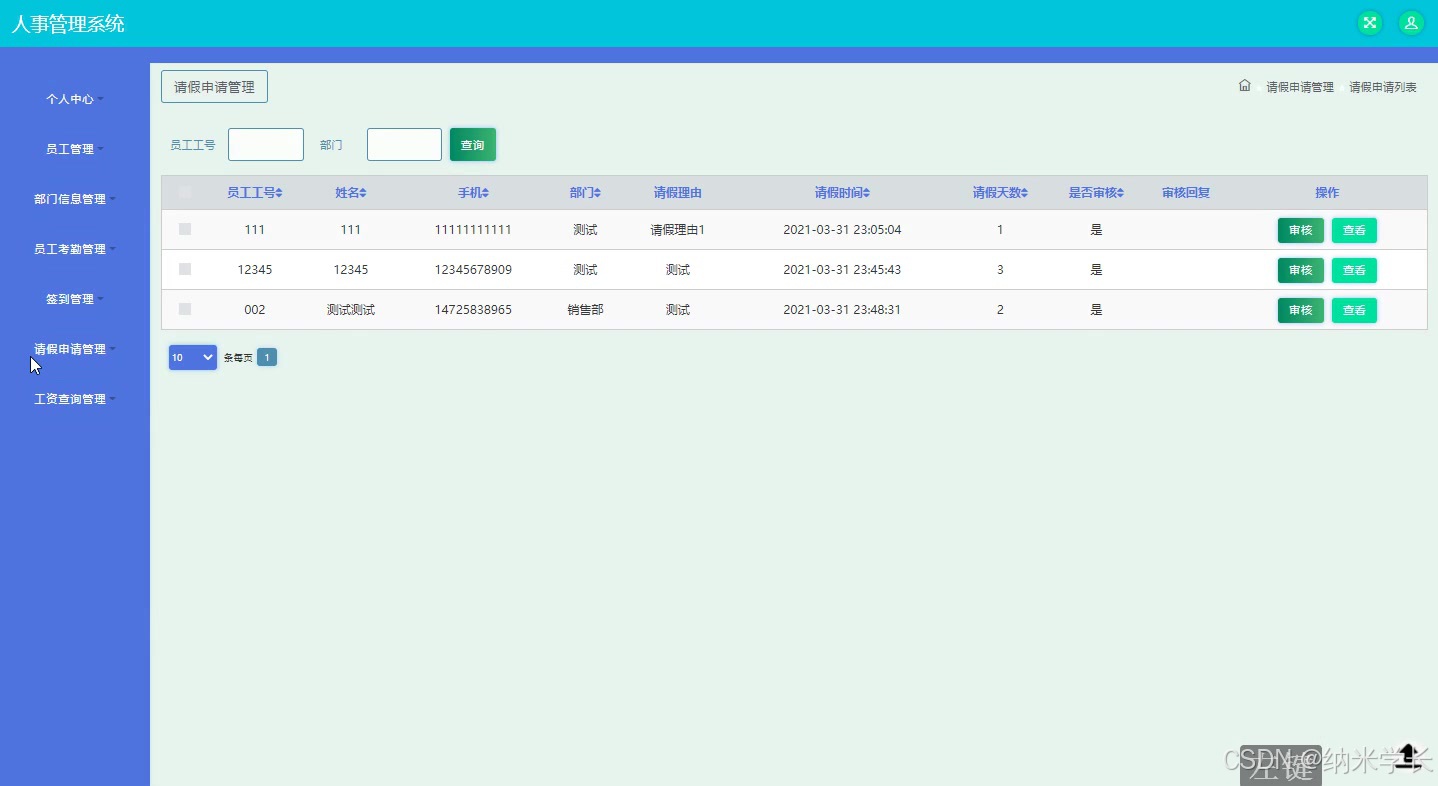The width and height of the screenshot is (1438, 786).
Task: Open the user profile icon in header
Action: point(1411,23)
